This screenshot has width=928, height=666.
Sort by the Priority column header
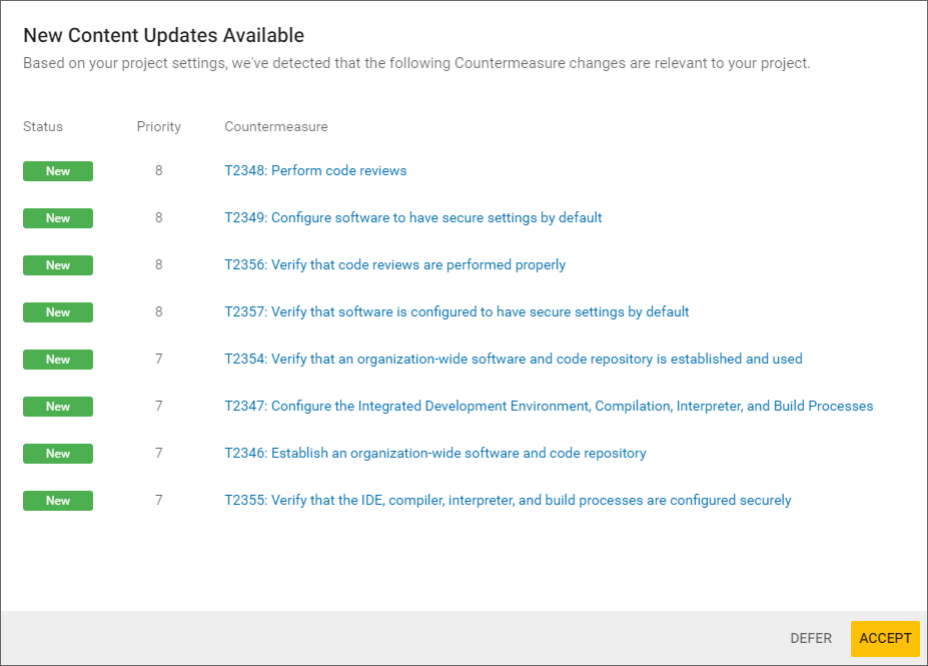click(159, 126)
